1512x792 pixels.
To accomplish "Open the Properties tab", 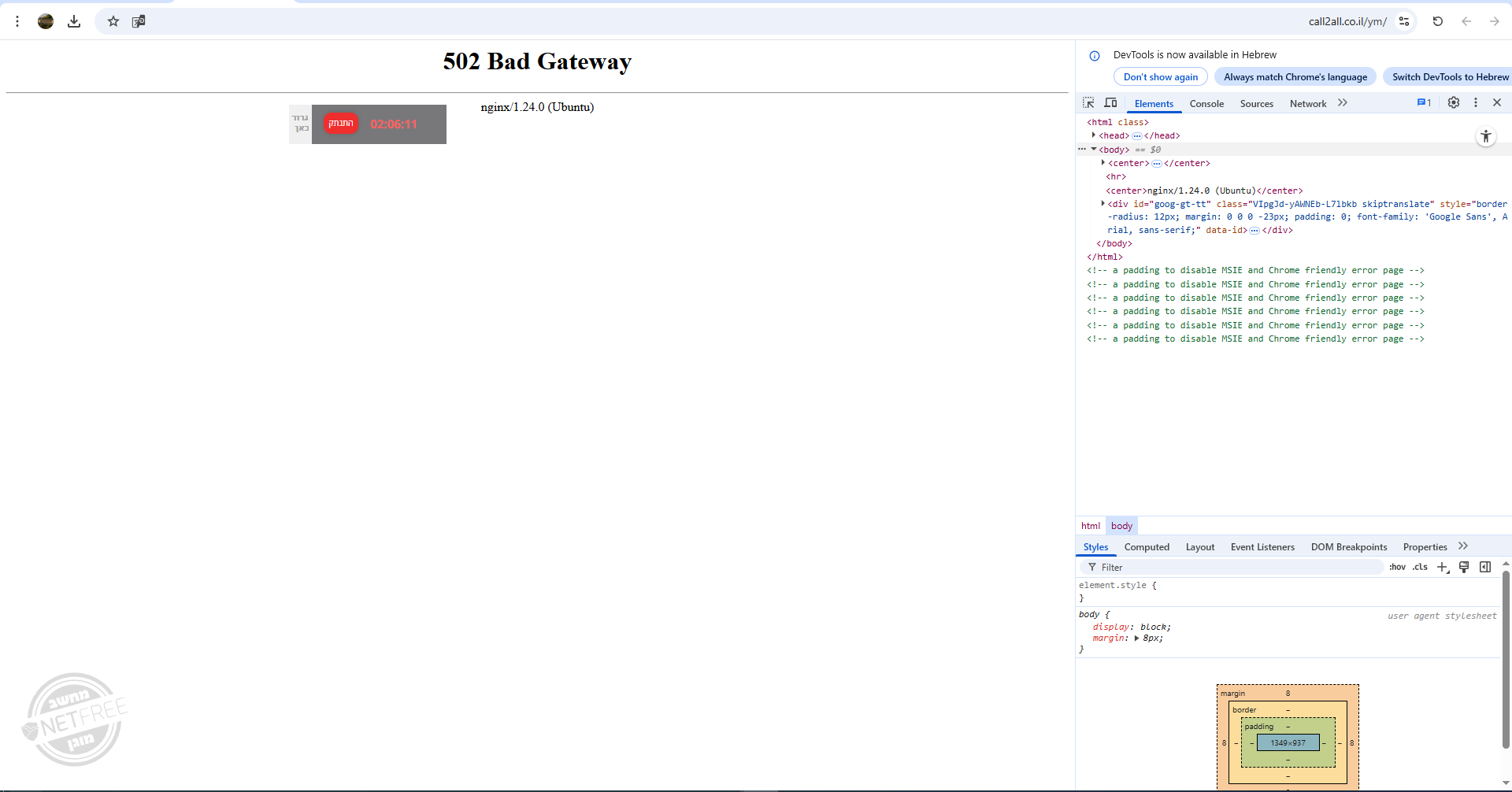I will click(1425, 547).
